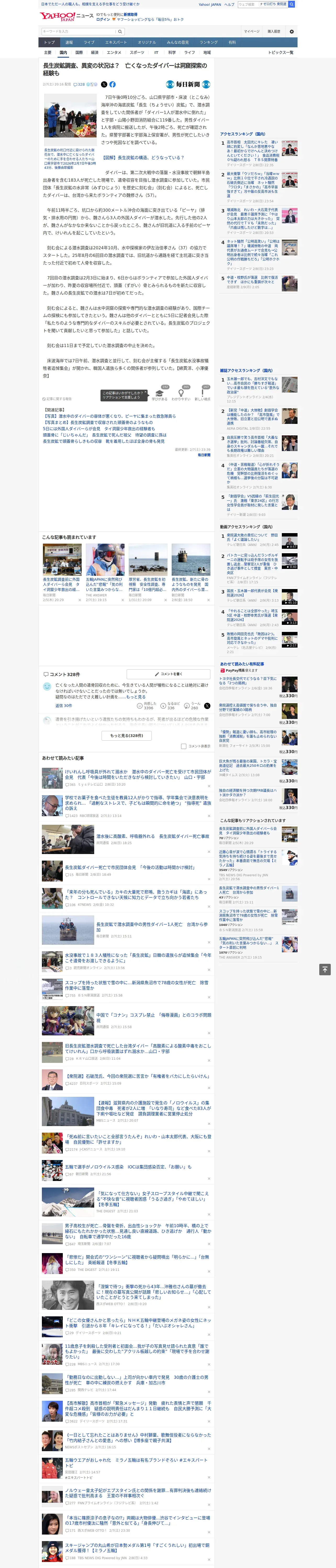Close the reaction tooltip popup

point(145,393)
